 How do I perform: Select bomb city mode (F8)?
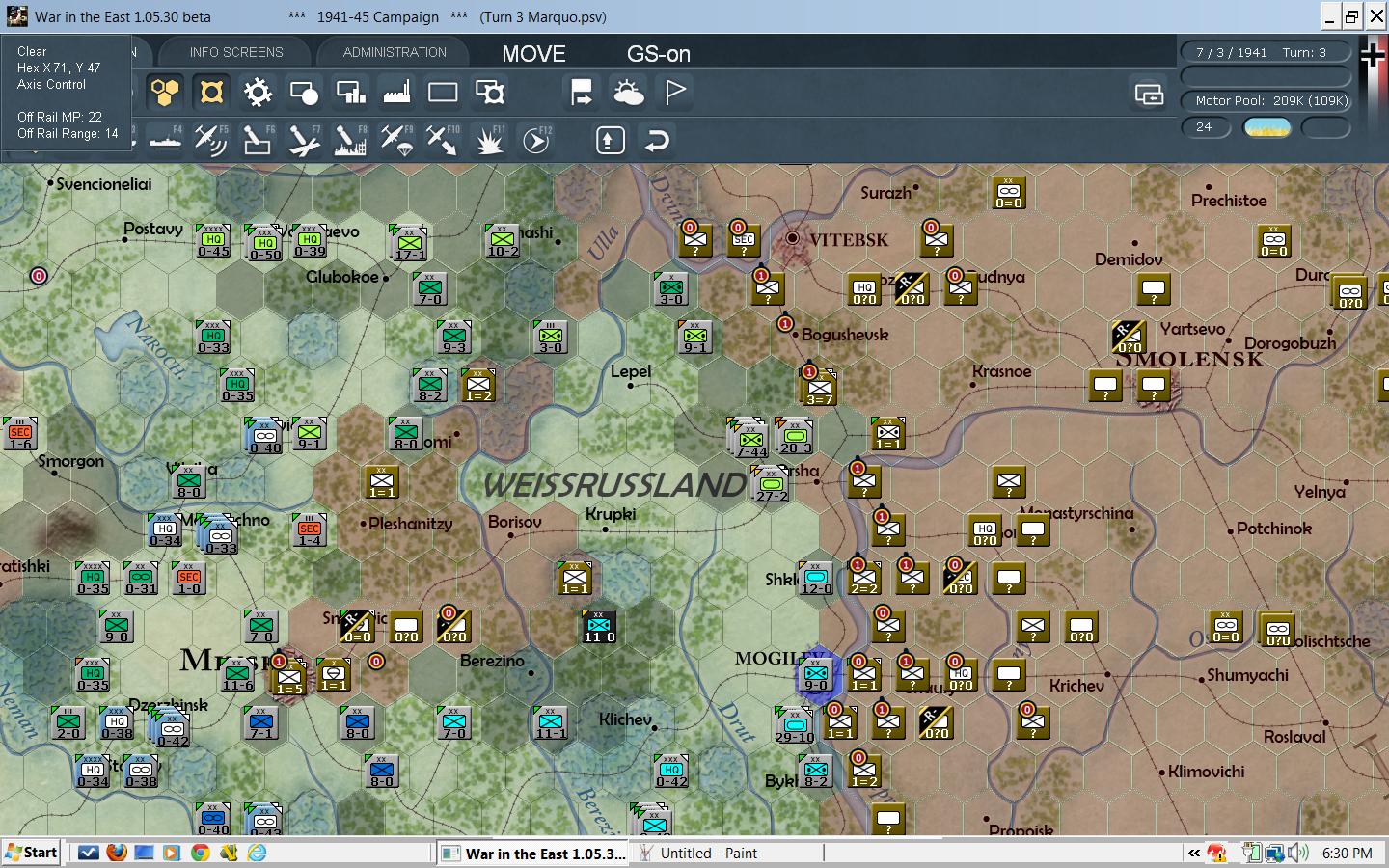350,141
